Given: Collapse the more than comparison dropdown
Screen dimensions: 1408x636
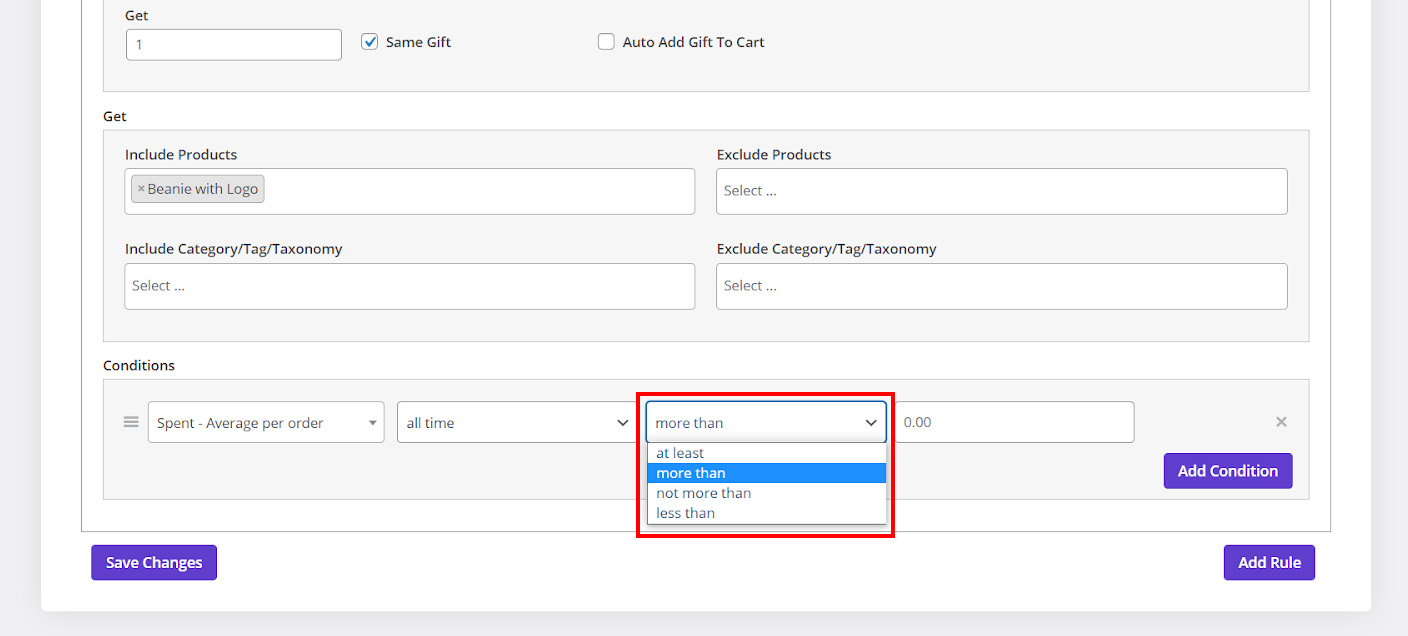Looking at the screenshot, I should (x=765, y=423).
